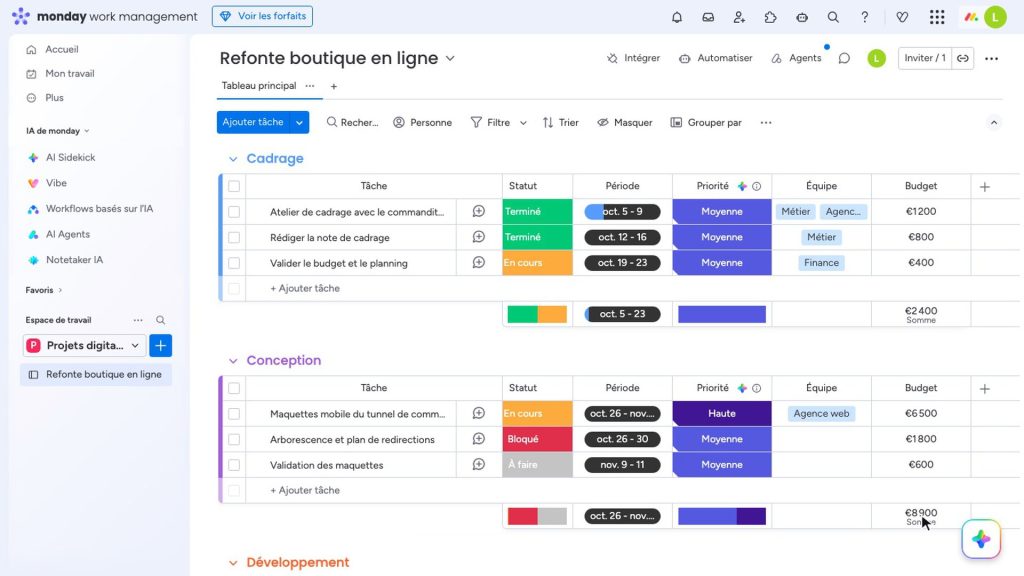Open the user profile avatar L
This screenshot has width=1024, height=576.
(995, 17)
